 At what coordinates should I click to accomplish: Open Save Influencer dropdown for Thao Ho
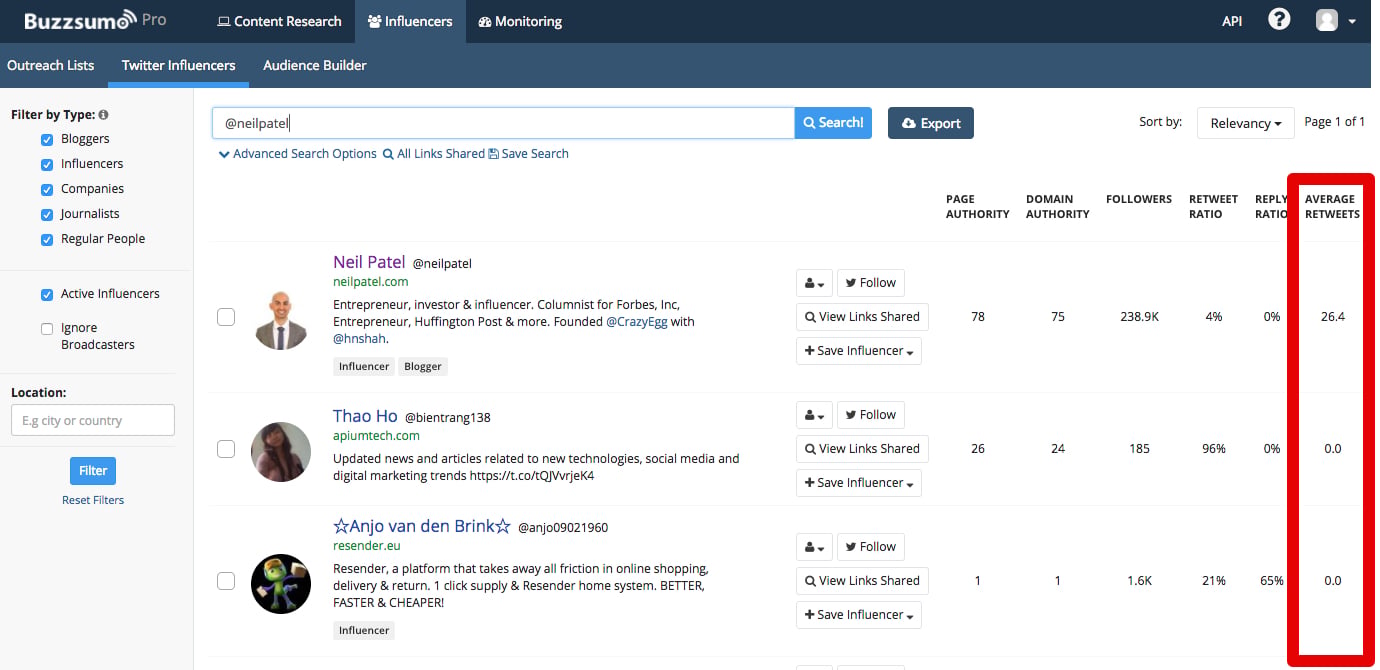pos(859,483)
